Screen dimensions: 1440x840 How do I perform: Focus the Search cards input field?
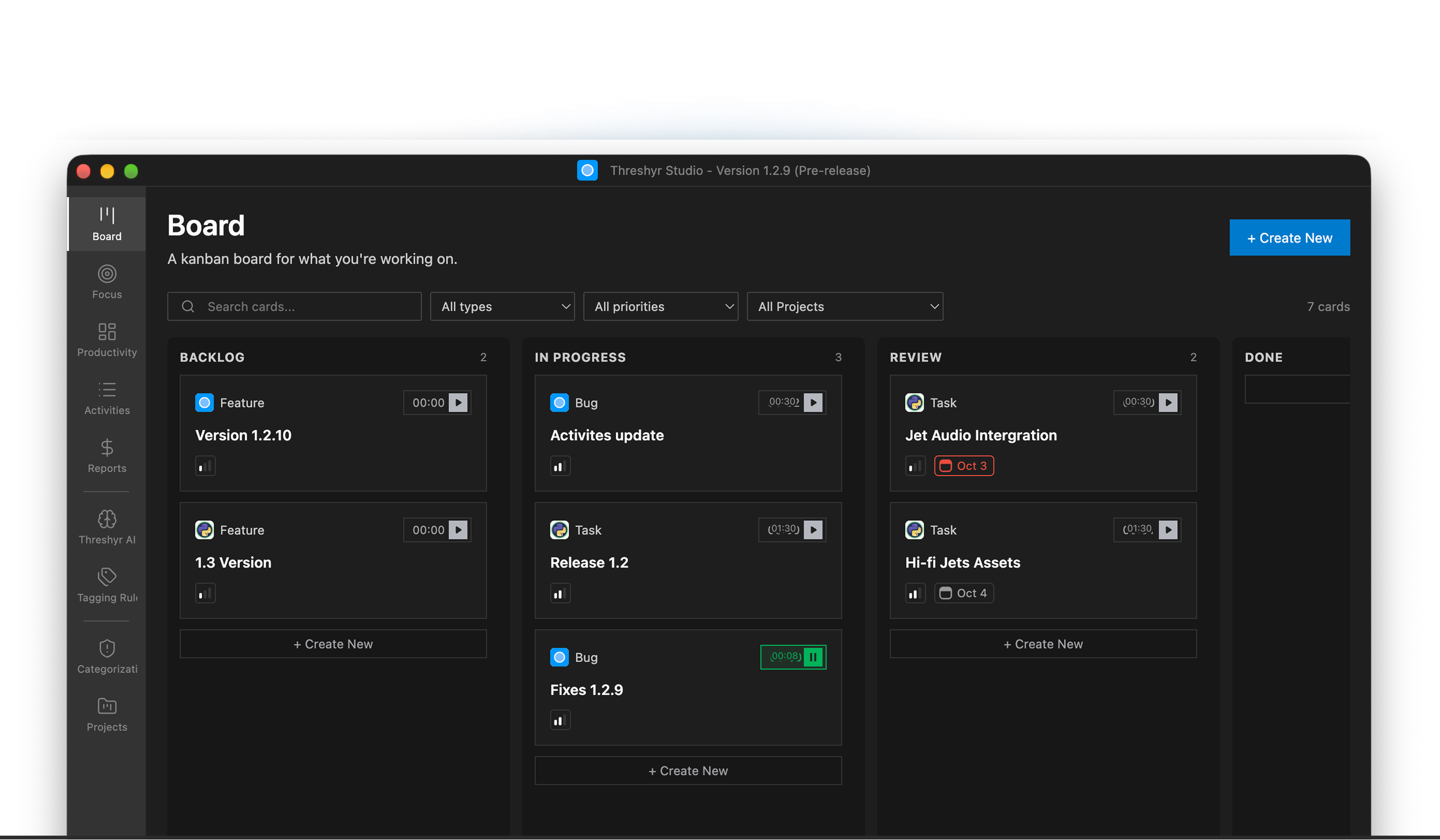[x=294, y=307]
